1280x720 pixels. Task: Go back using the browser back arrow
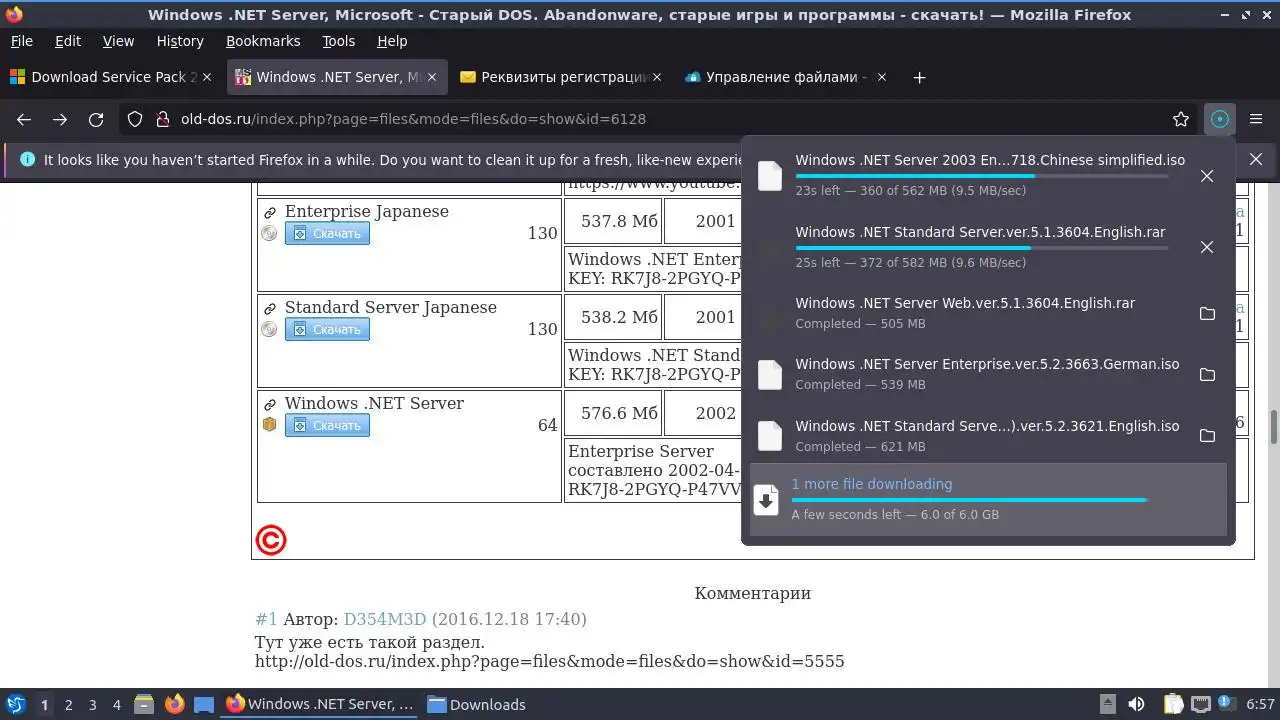click(x=24, y=119)
